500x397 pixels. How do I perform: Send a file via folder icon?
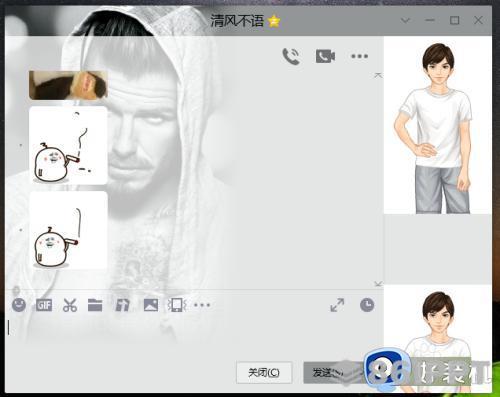[95, 305]
